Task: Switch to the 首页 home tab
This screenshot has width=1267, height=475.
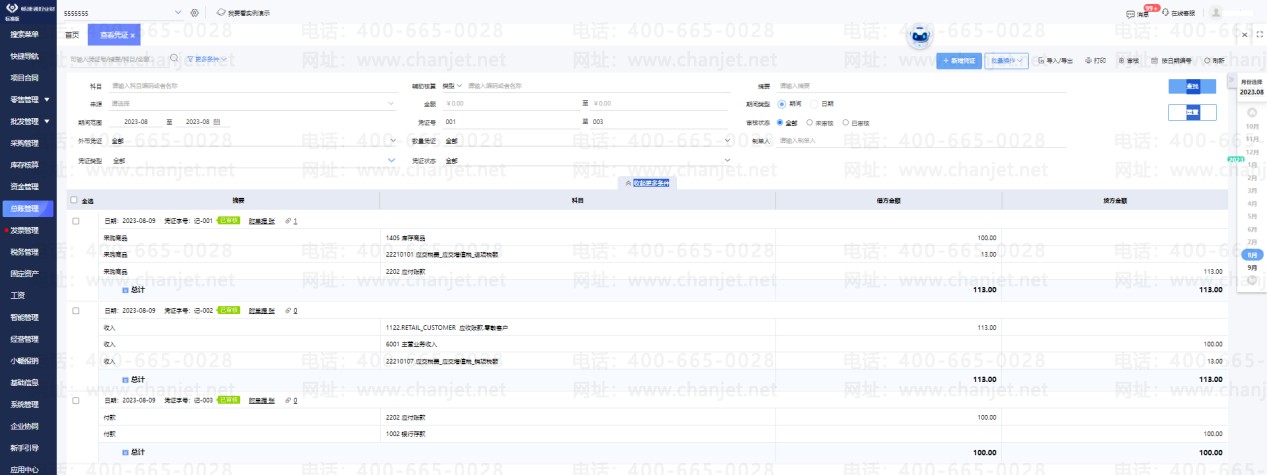Action: click(71, 35)
